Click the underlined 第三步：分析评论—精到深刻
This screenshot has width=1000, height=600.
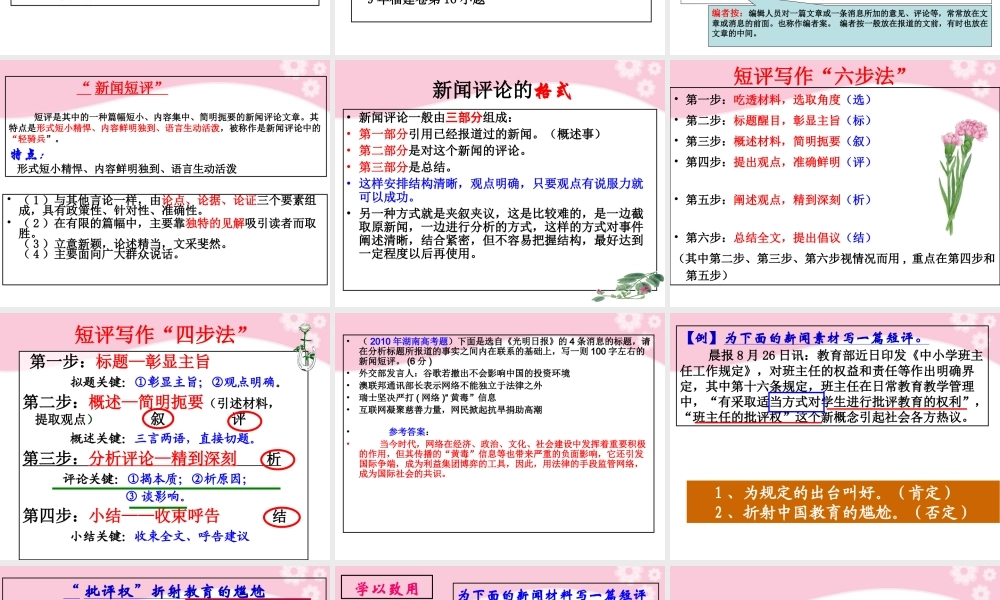tap(129, 458)
